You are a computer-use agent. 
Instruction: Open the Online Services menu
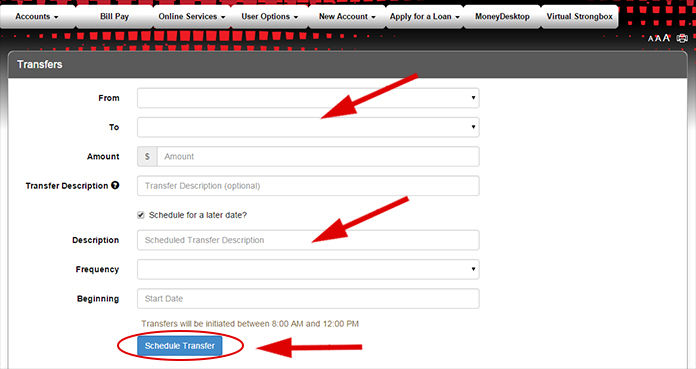(192, 16)
